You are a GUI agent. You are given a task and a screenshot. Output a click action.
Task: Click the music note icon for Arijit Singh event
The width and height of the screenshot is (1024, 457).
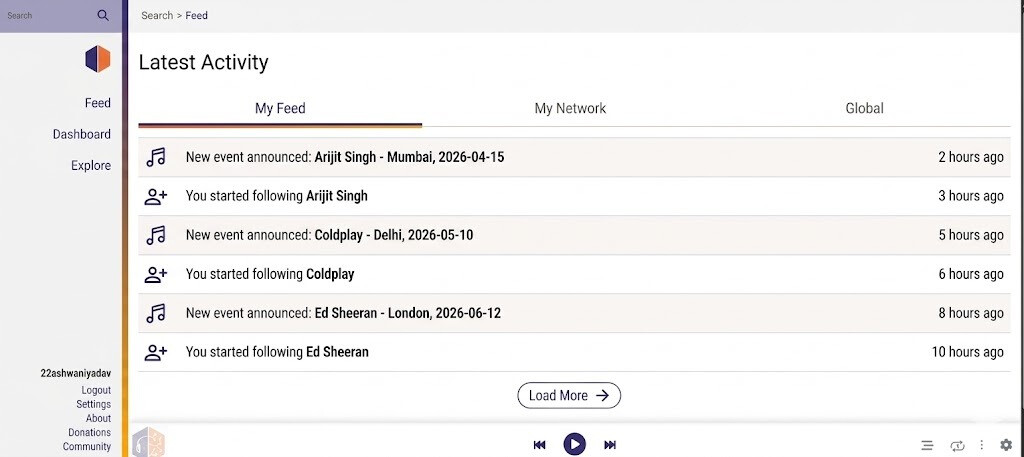point(155,157)
